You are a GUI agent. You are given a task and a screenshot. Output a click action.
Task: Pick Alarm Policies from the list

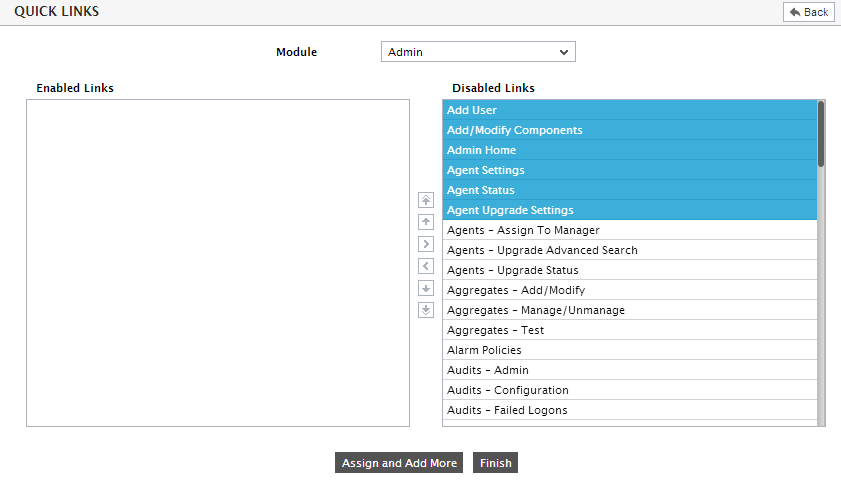(x=630, y=350)
